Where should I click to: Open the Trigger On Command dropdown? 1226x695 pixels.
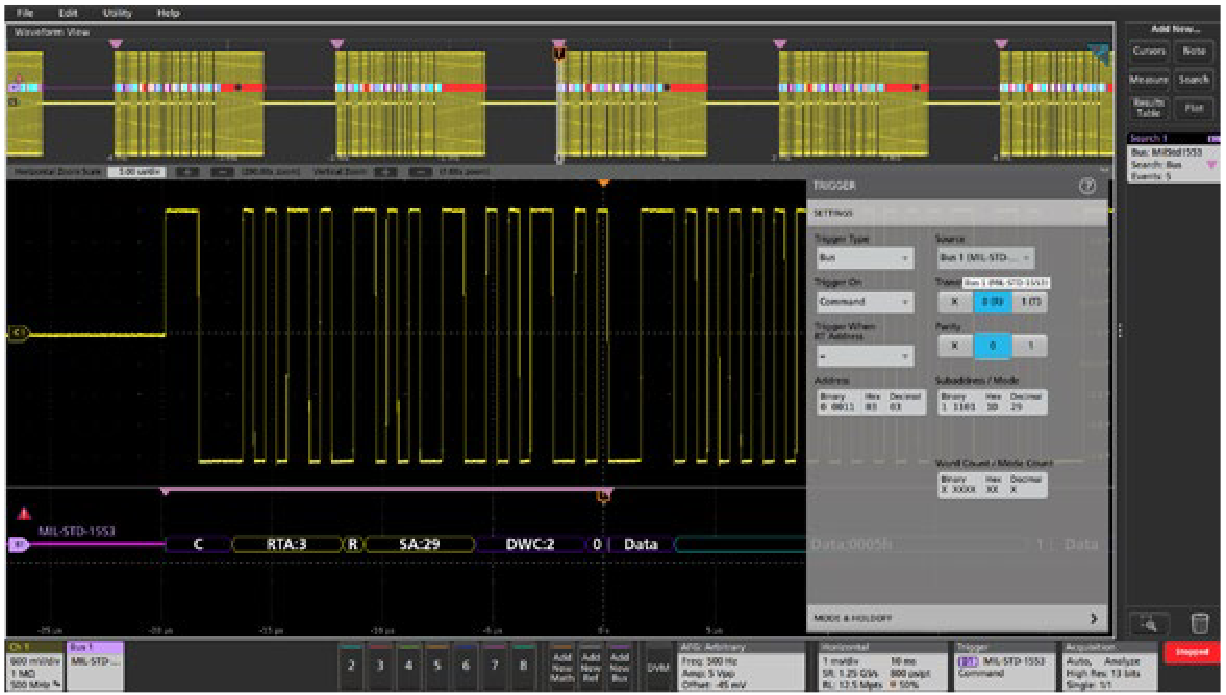[x=864, y=301]
